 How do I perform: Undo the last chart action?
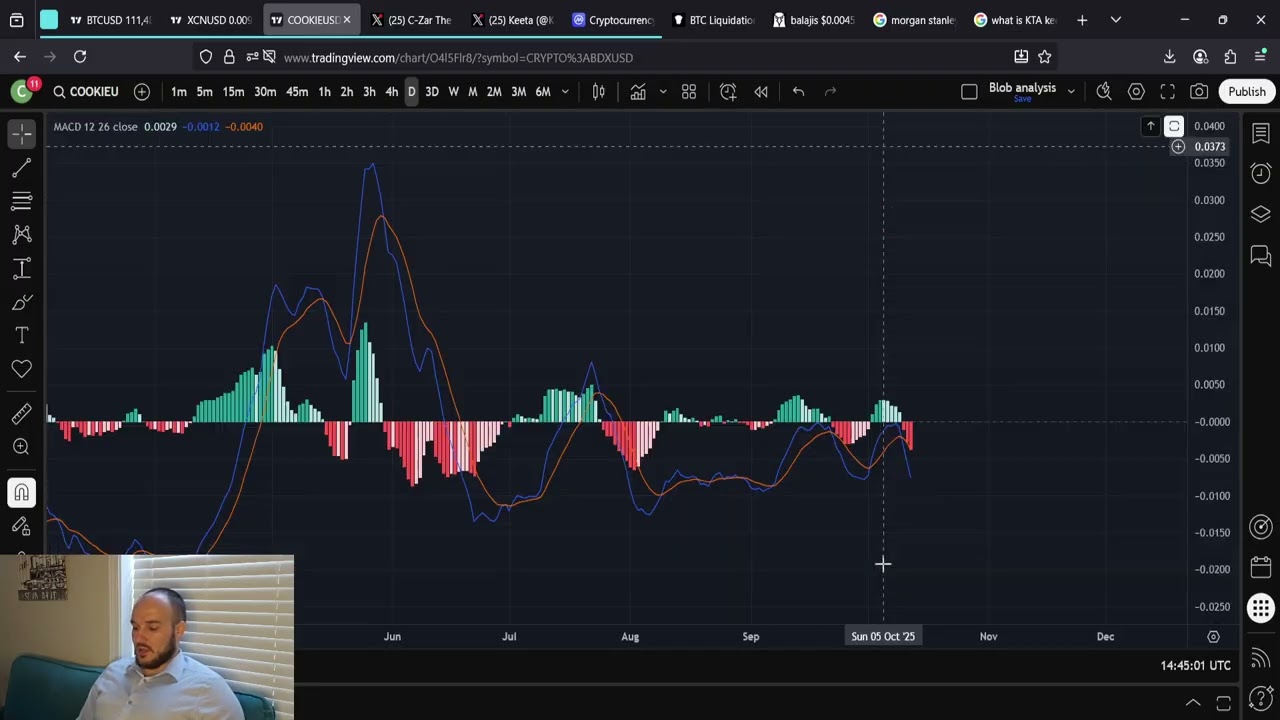point(798,92)
